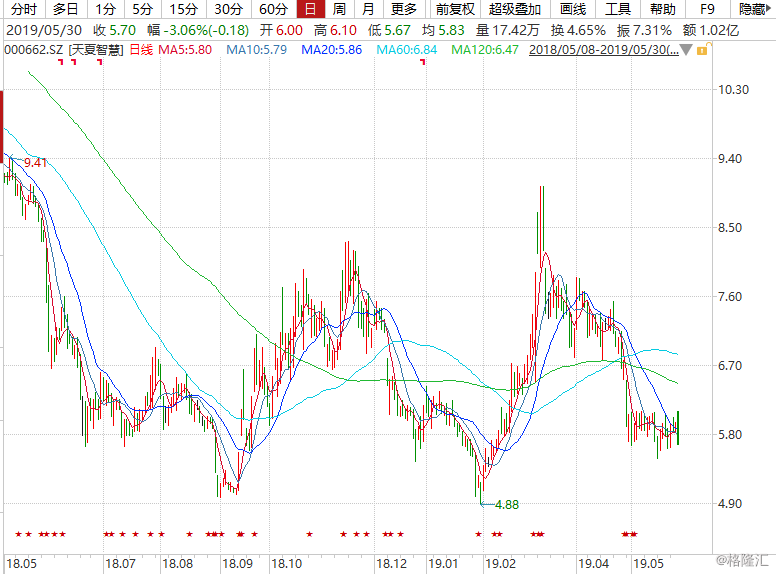Select the 5分 chart period
The width and height of the screenshot is (776, 574).
pyautogui.click(x=143, y=9)
